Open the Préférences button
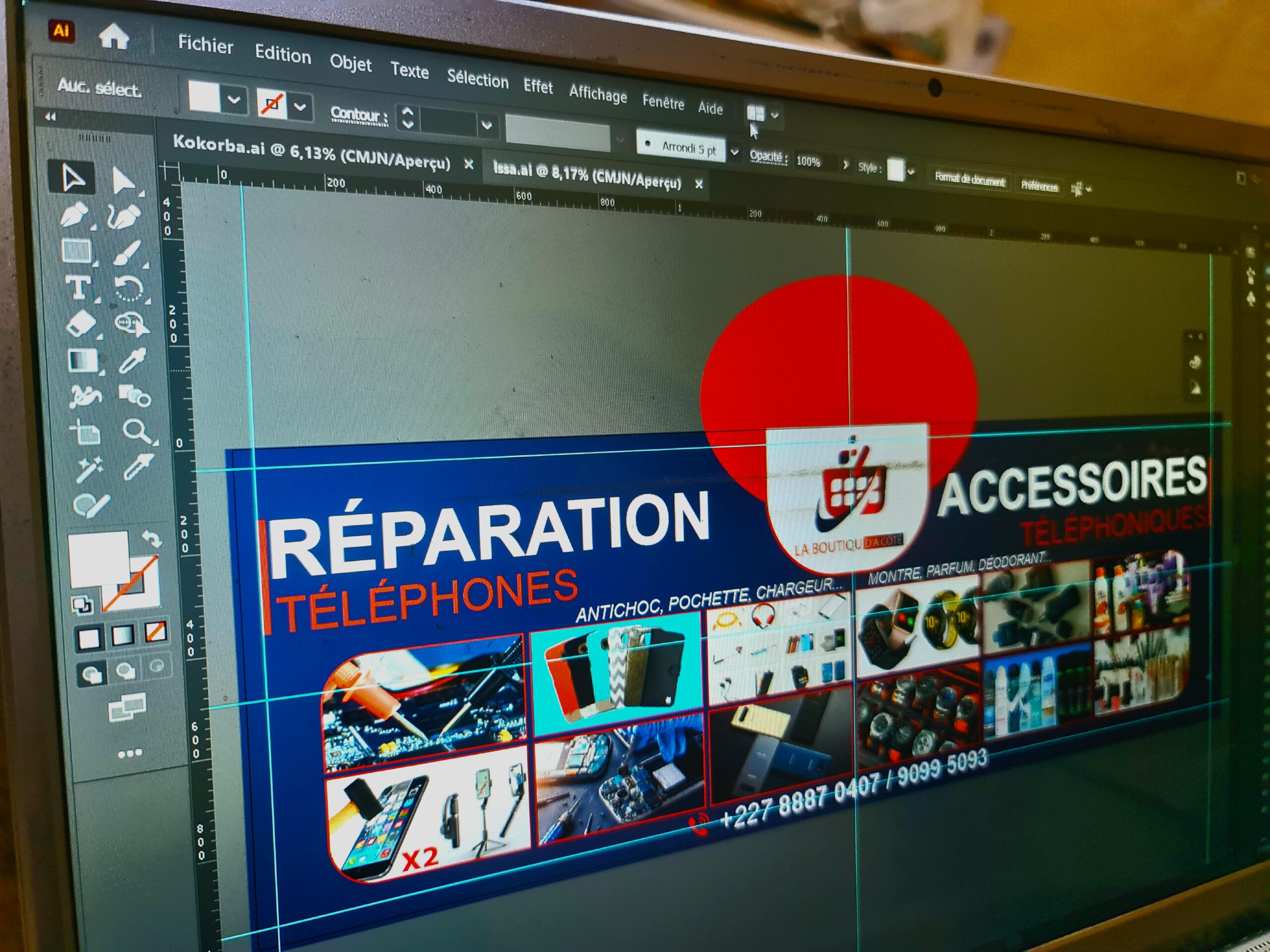Image resolution: width=1270 pixels, height=952 pixels. (1039, 186)
